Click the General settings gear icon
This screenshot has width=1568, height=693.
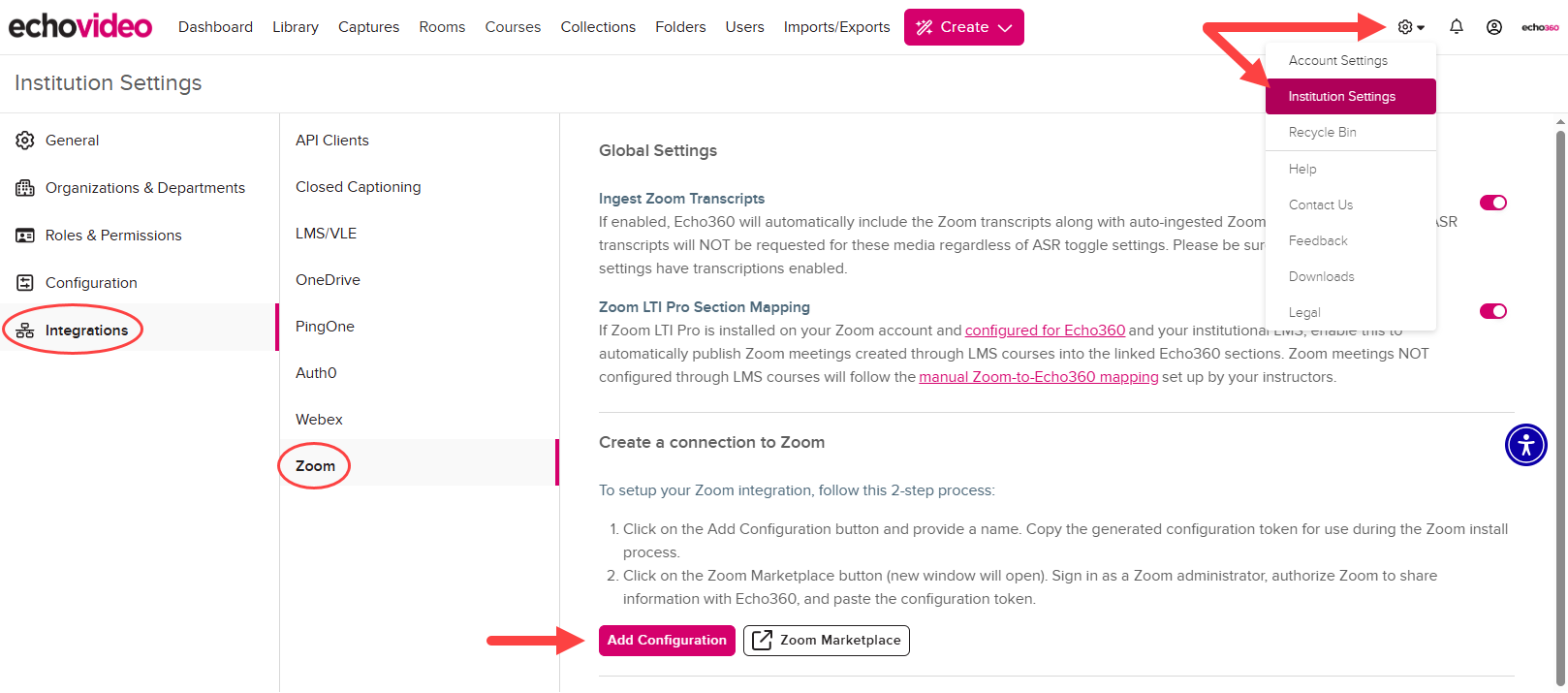point(25,140)
